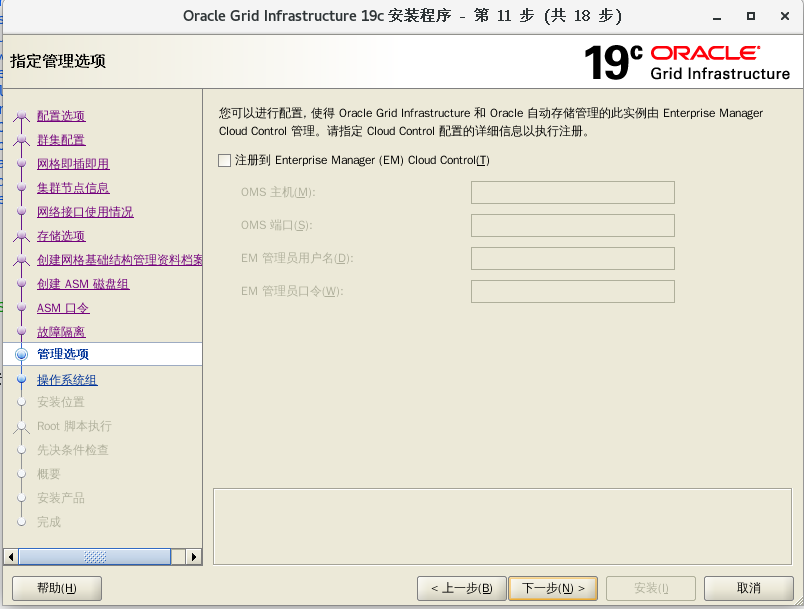Cancel installation with 取消 button
The width and height of the screenshot is (804, 609).
[749, 588]
